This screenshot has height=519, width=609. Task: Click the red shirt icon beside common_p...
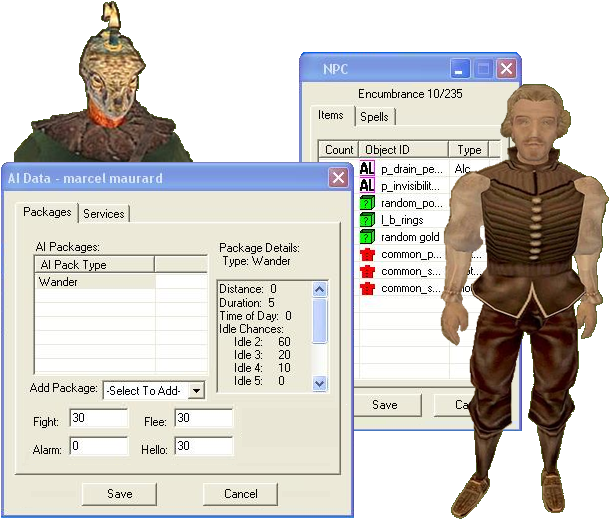click(367, 254)
